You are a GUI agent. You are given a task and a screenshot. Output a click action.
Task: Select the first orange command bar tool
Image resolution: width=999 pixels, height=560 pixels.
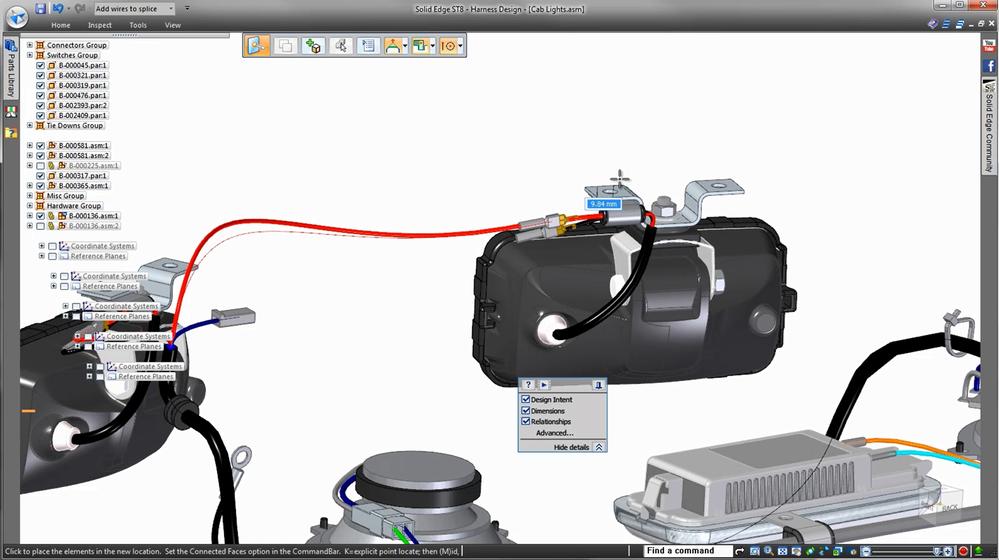coord(257,46)
